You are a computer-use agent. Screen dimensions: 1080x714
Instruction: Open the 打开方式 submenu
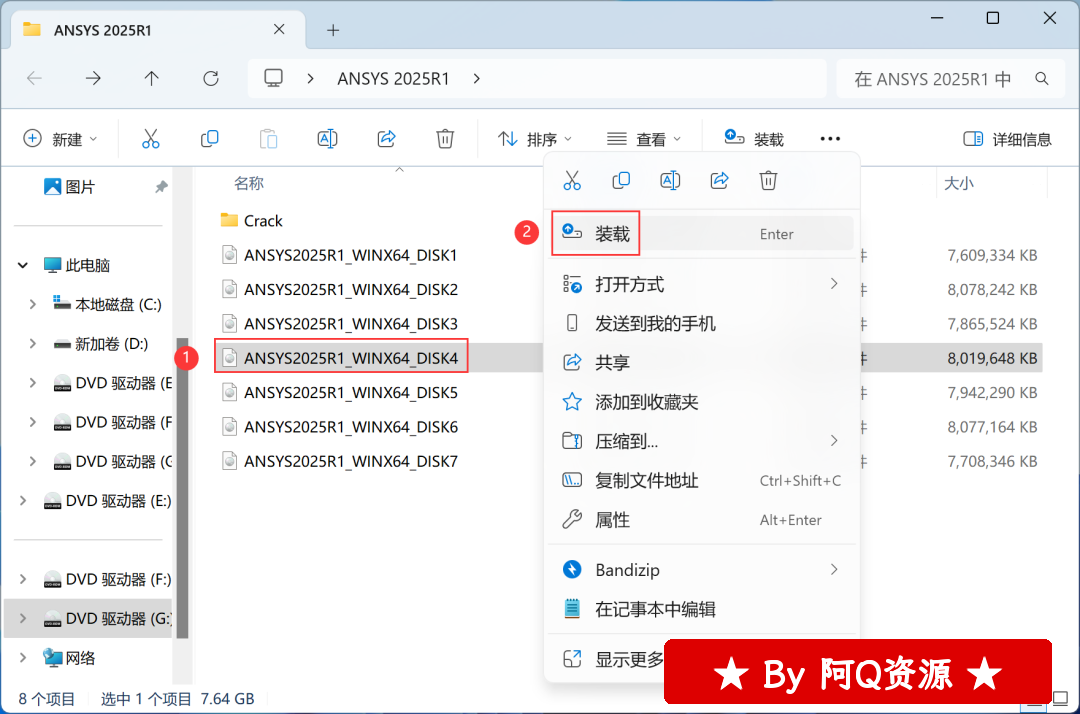pyautogui.click(x=703, y=284)
